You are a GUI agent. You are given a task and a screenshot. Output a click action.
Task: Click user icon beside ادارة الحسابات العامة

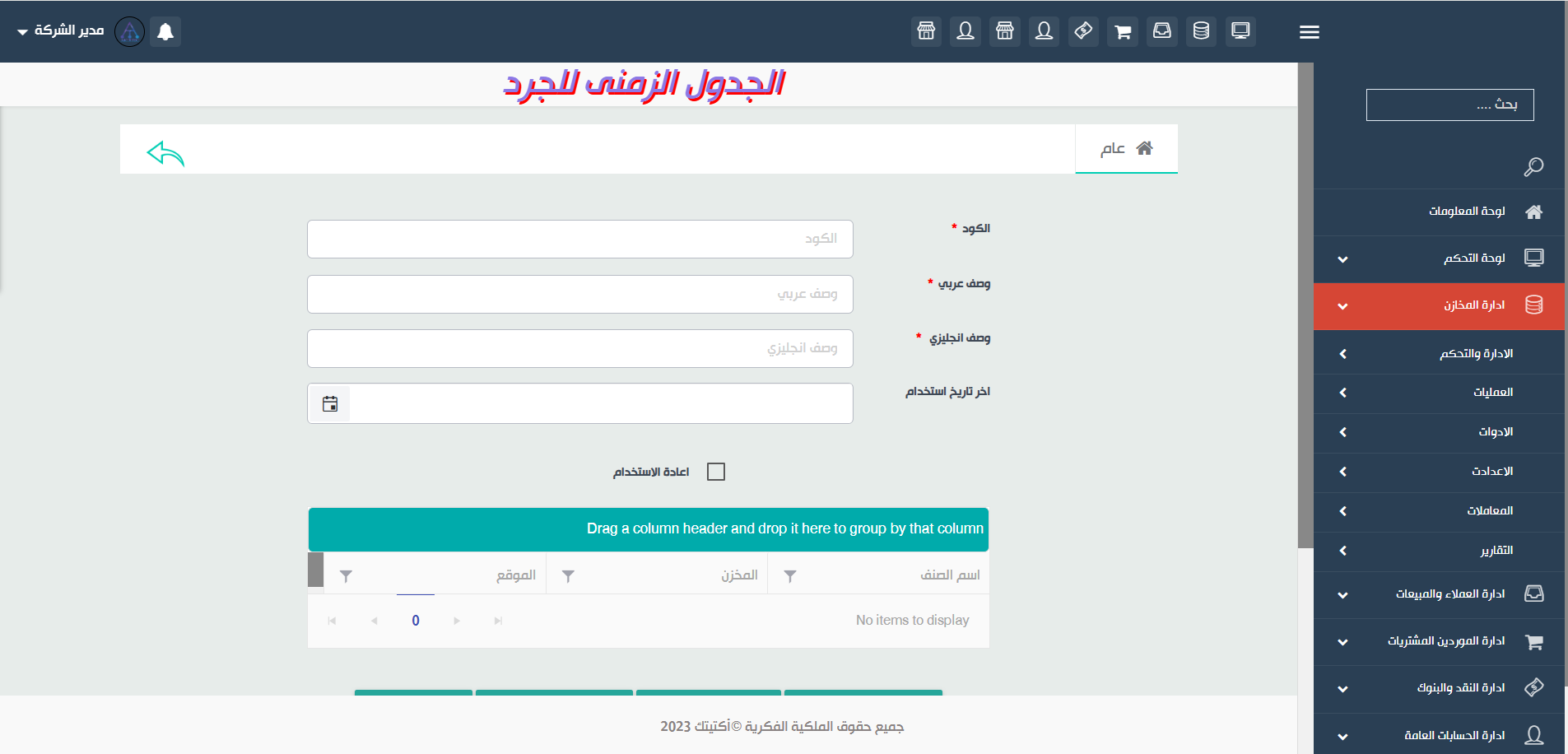1533,735
